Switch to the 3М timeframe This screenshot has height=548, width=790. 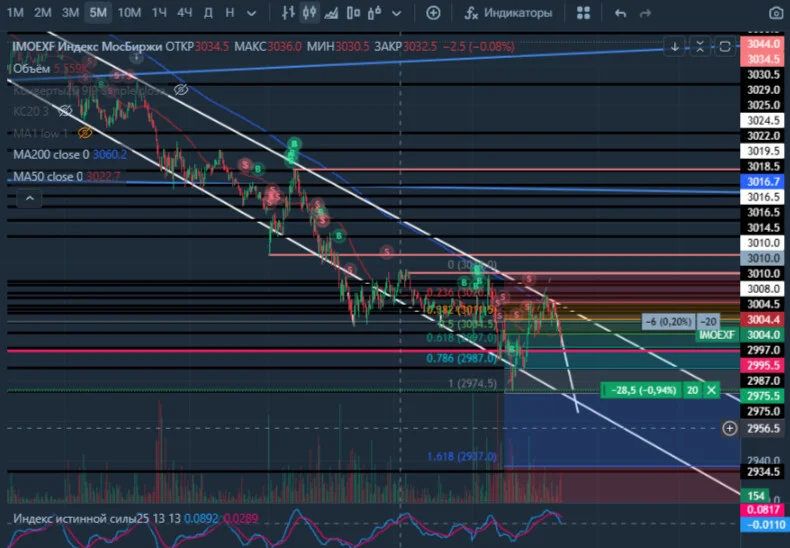point(70,13)
